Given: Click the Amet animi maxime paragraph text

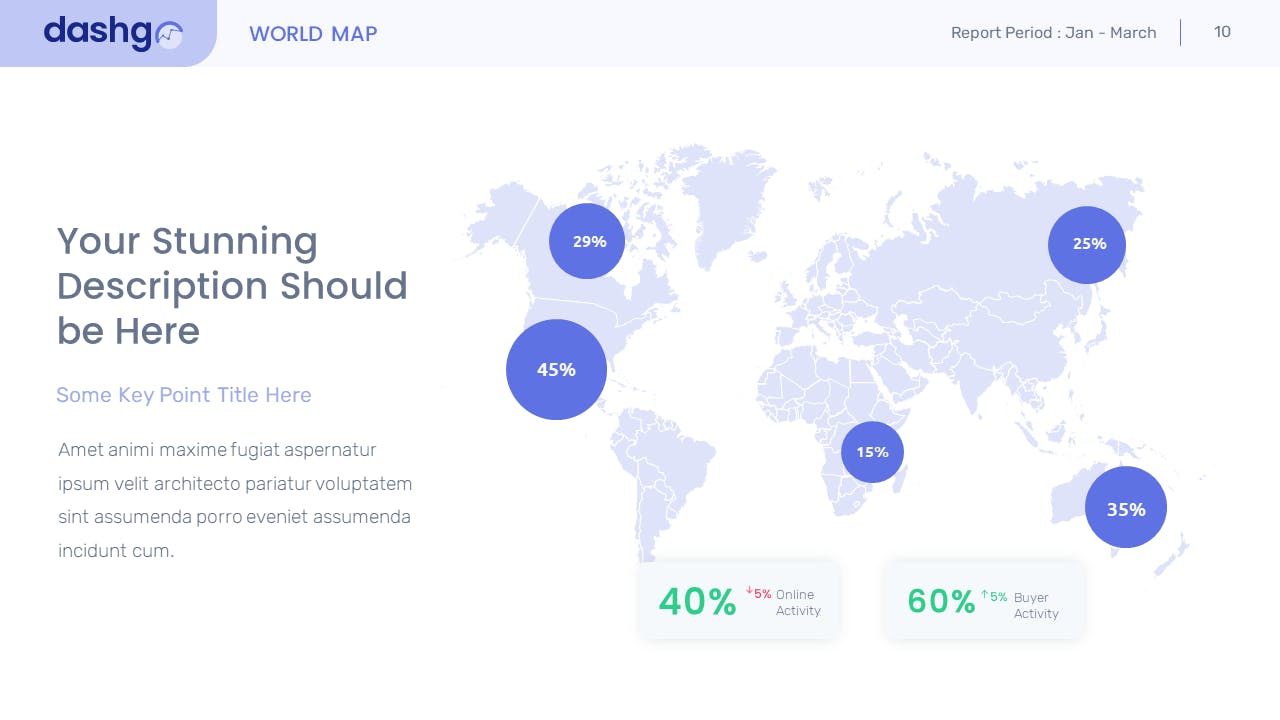Looking at the screenshot, I should click(x=235, y=500).
